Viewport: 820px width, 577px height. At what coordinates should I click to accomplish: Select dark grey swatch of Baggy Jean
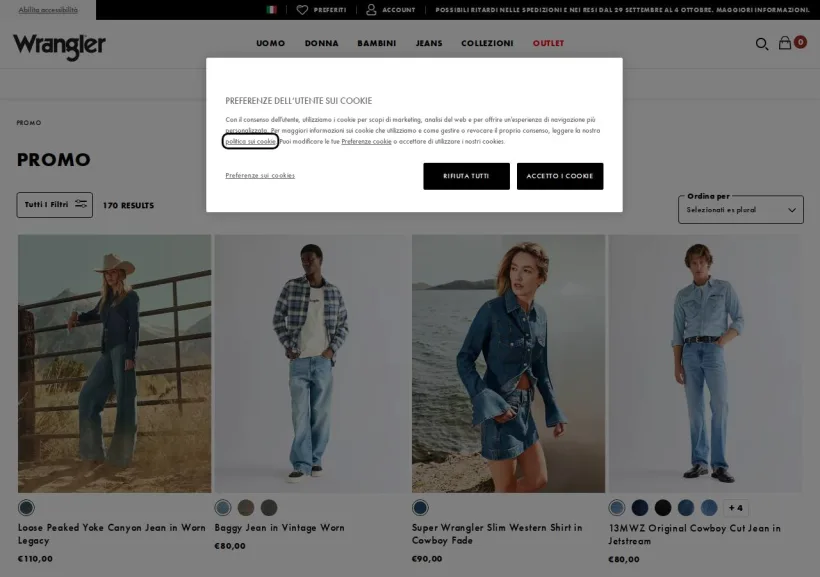click(x=269, y=507)
